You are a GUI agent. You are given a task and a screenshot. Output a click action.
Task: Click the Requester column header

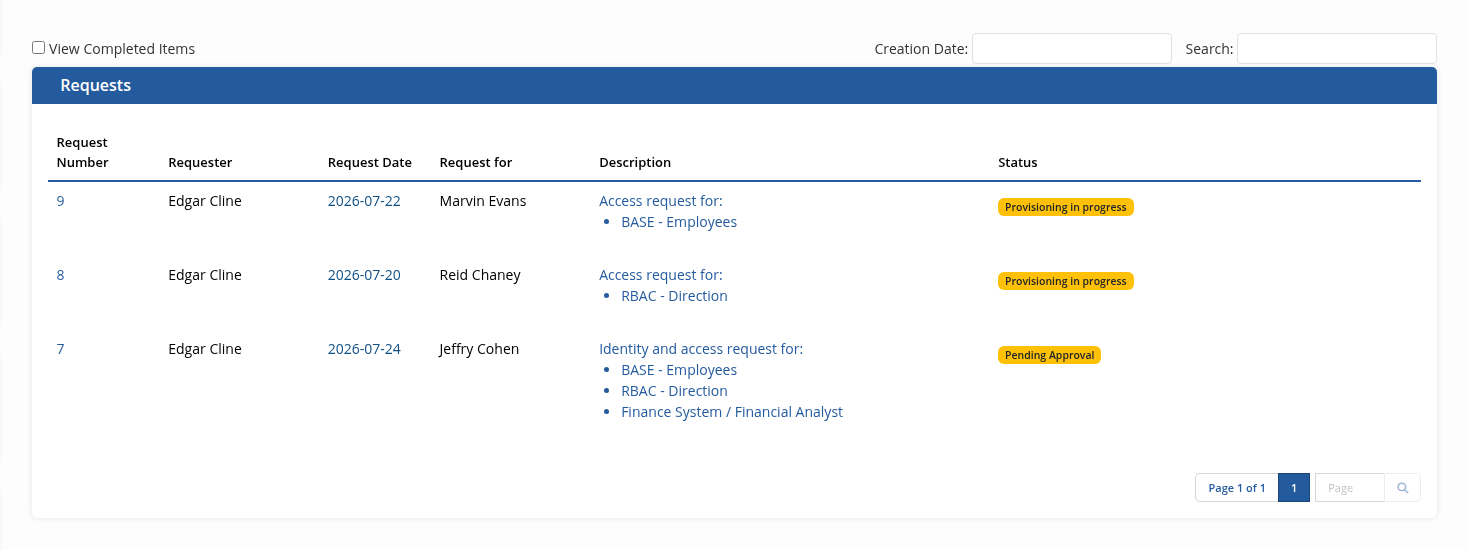coord(200,162)
